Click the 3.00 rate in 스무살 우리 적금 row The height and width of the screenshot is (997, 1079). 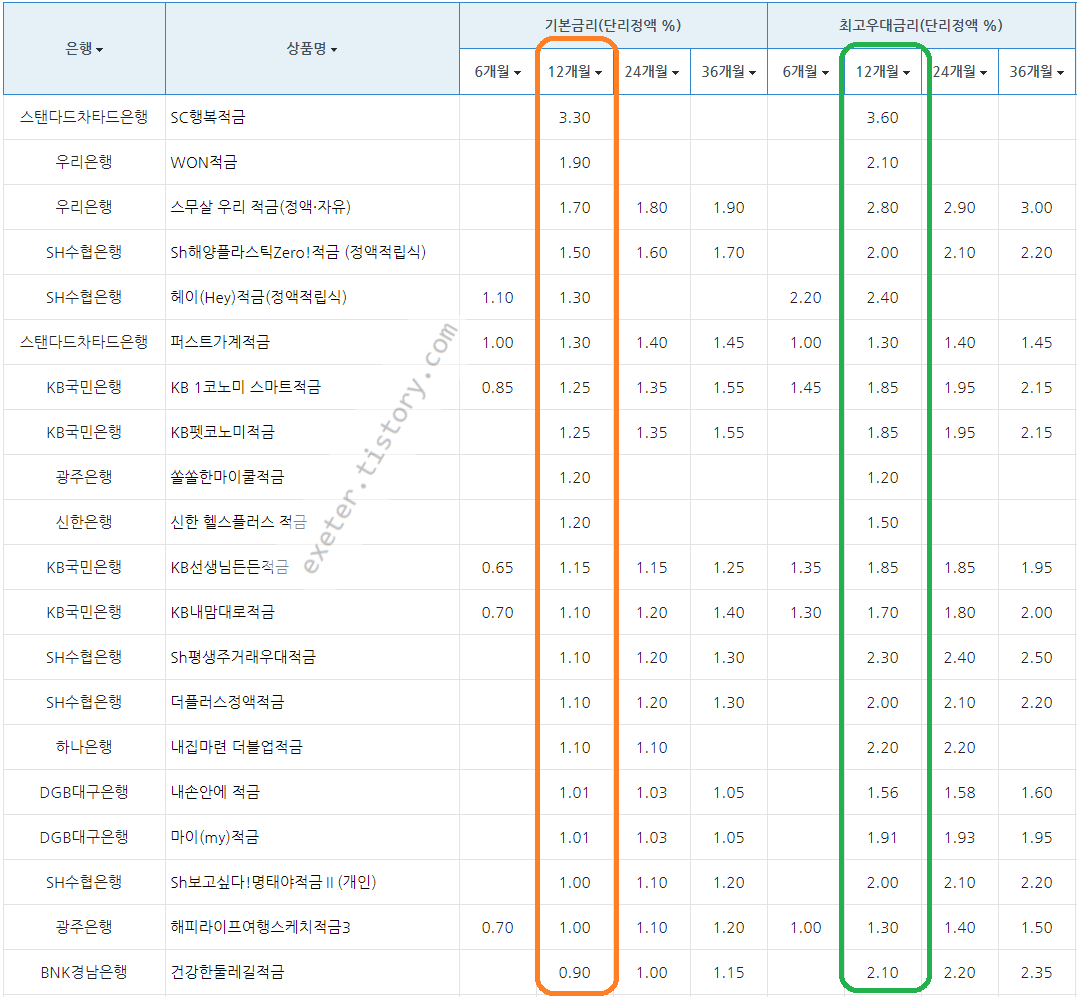click(x=1037, y=208)
